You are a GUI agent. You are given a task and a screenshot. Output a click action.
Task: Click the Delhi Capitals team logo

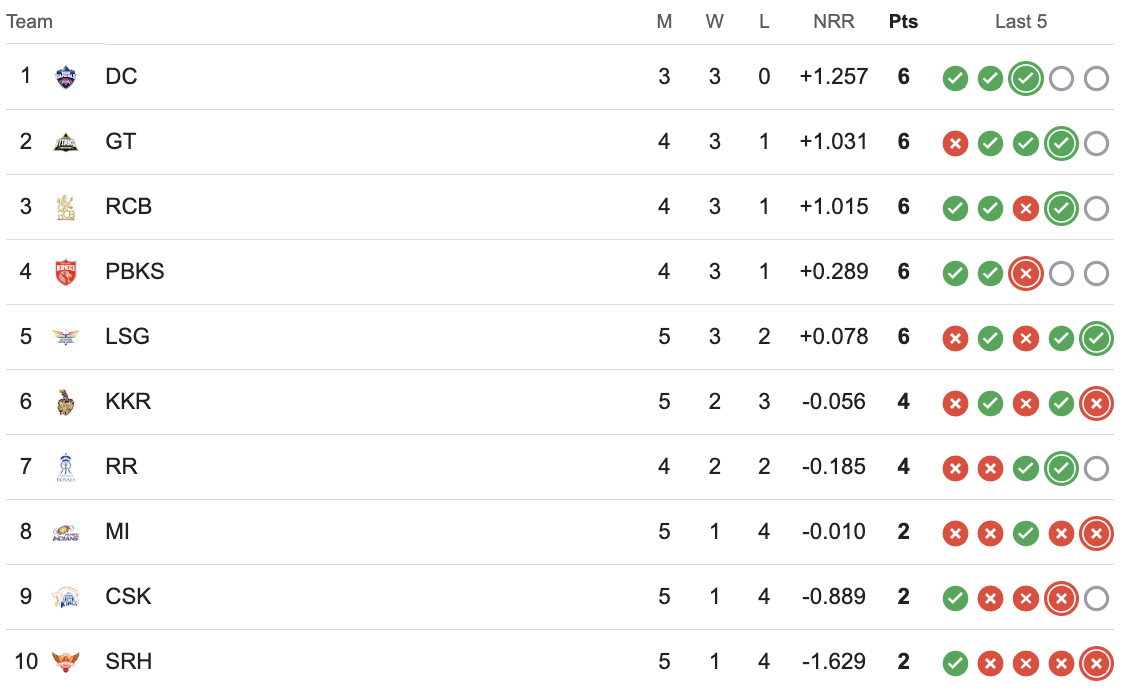pyautogui.click(x=65, y=77)
